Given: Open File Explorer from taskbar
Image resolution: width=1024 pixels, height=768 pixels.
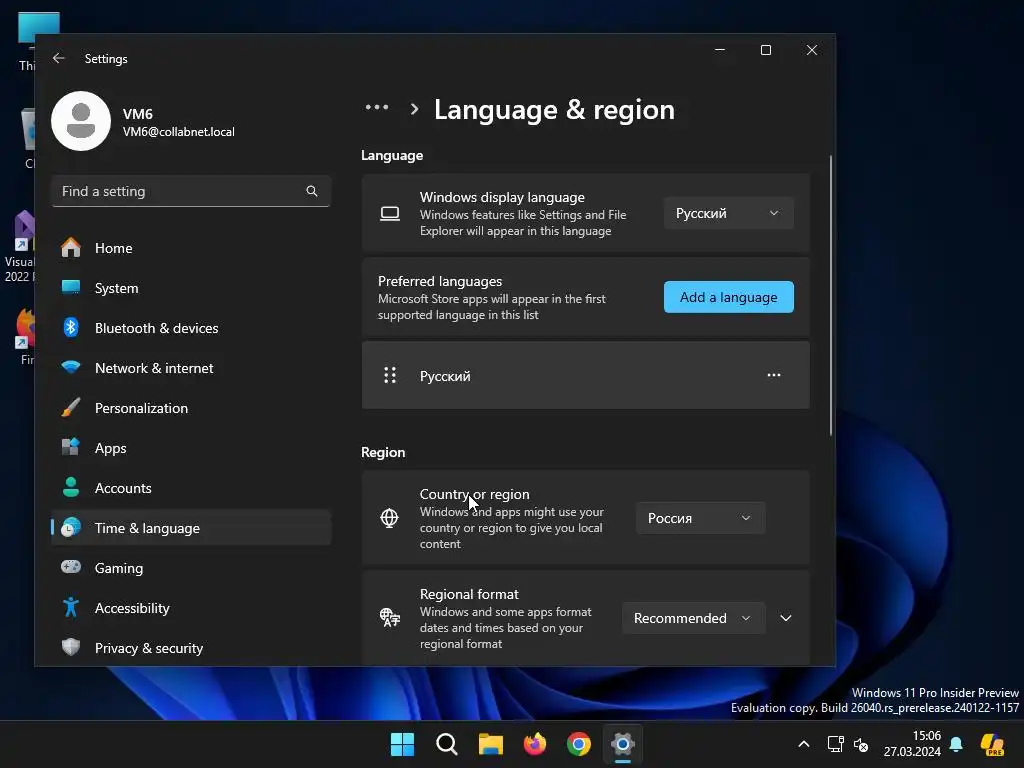Looking at the screenshot, I should pos(490,744).
